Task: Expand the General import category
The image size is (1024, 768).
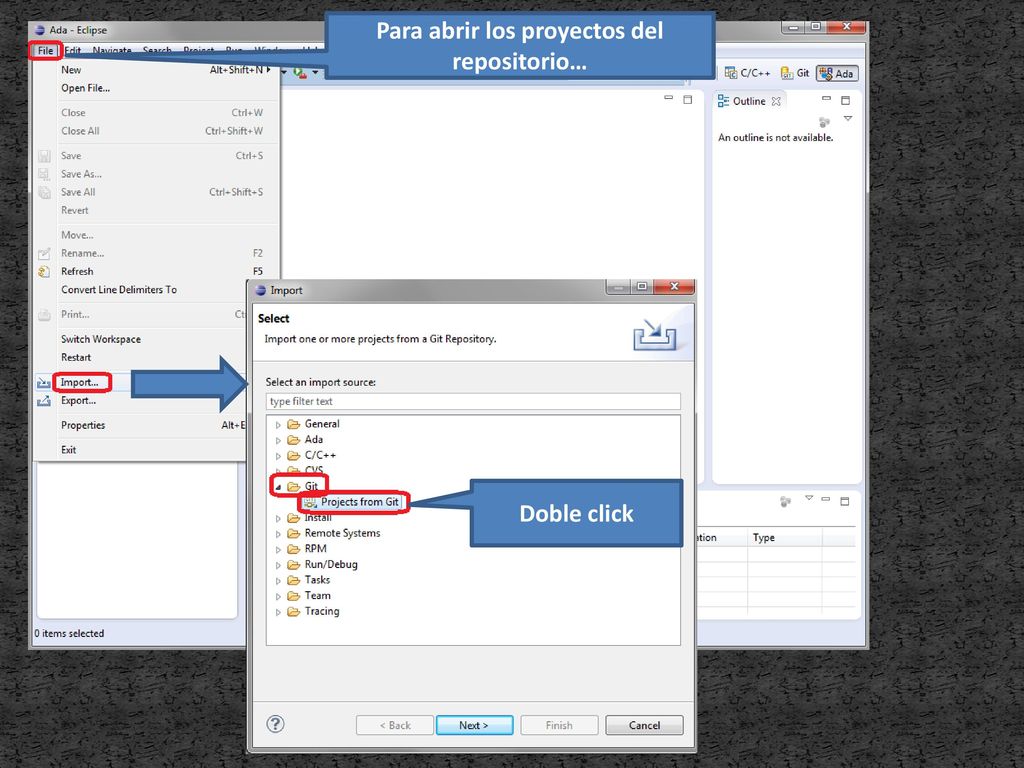Action: click(x=278, y=425)
